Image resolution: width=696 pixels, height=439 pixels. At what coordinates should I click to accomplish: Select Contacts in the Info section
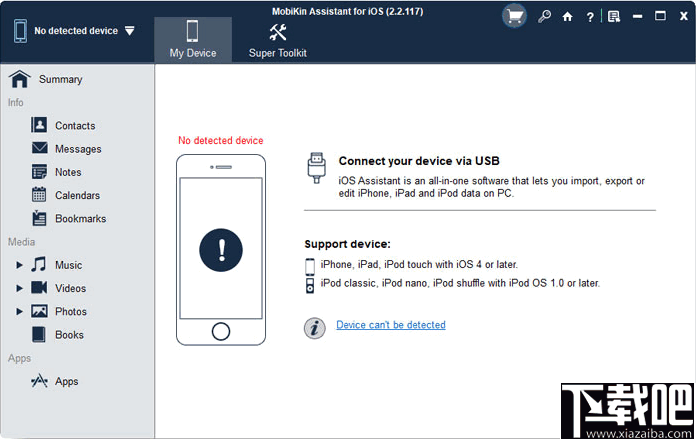coord(75,126)
